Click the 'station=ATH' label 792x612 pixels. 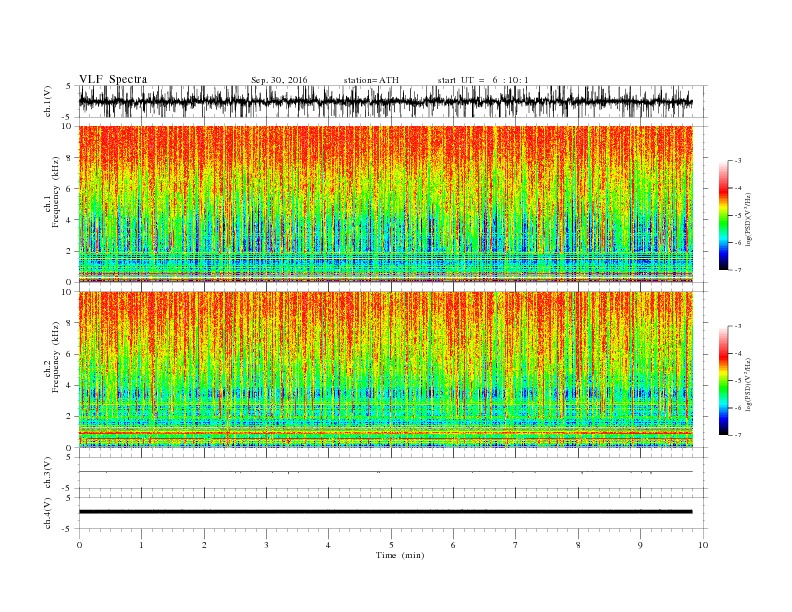click(371, 80)
